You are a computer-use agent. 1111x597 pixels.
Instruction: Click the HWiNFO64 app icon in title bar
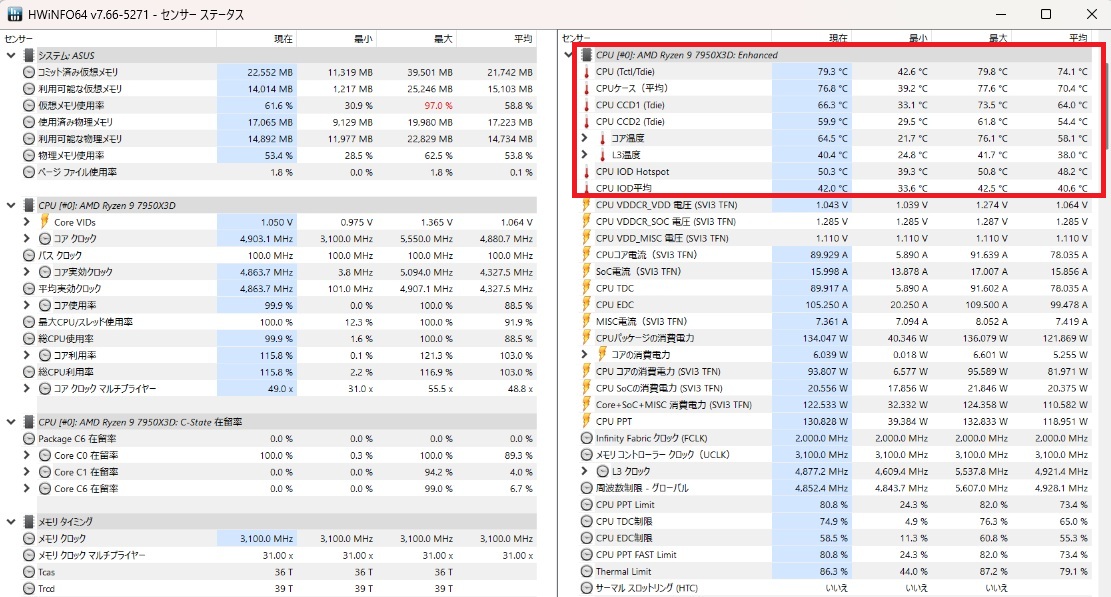[14, 14]
